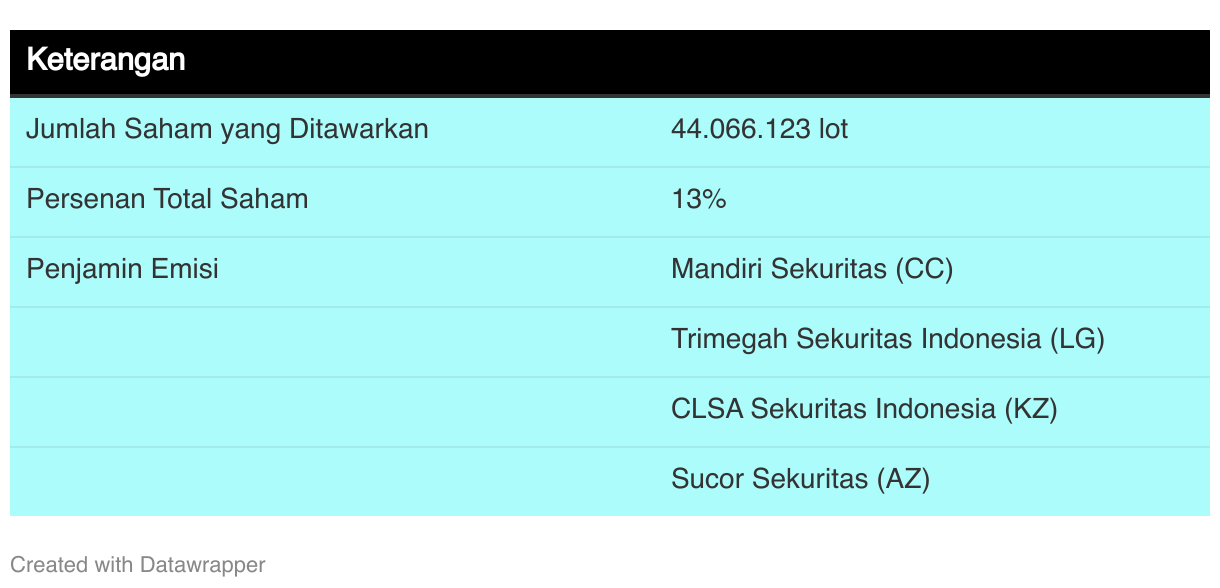Click the 44.066.123 lot value
This screenshot has height=588, width=1220.
[x=760, y=129]
